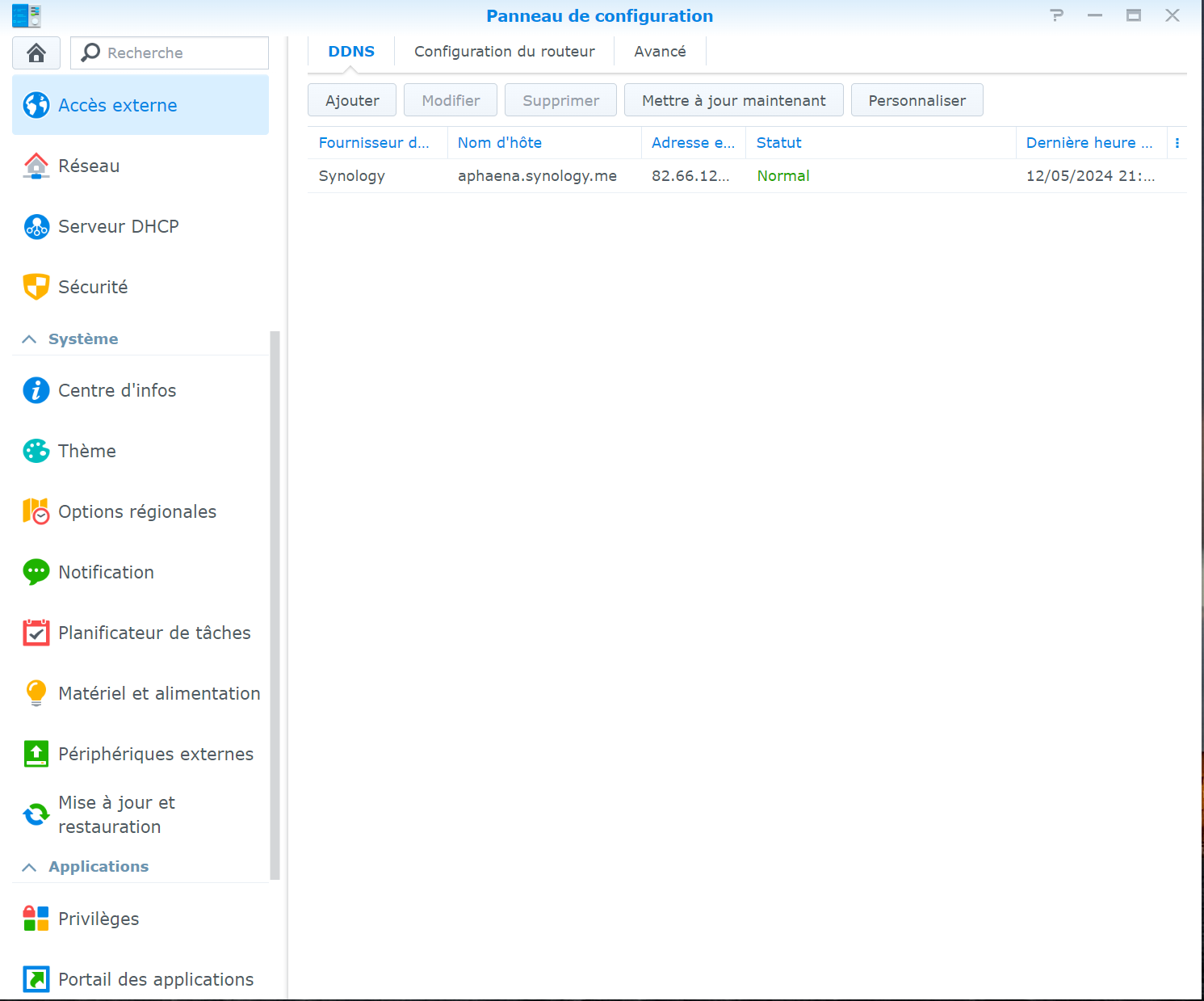Collapse the Système section
This screenshot has width=1204, height=1001.
[x=29, y=339]
